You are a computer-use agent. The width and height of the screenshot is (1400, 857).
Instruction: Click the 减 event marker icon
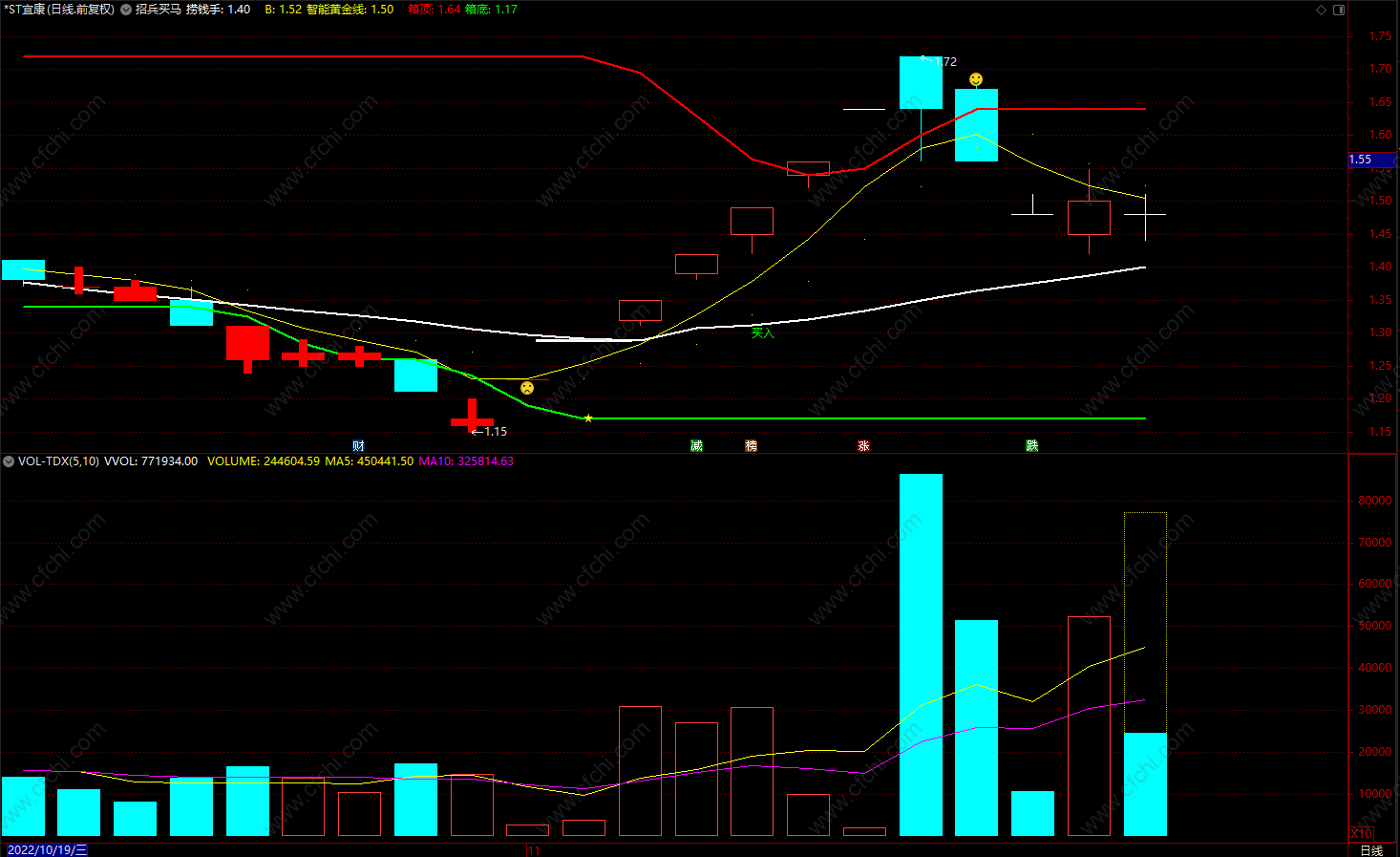click(696, 446)
